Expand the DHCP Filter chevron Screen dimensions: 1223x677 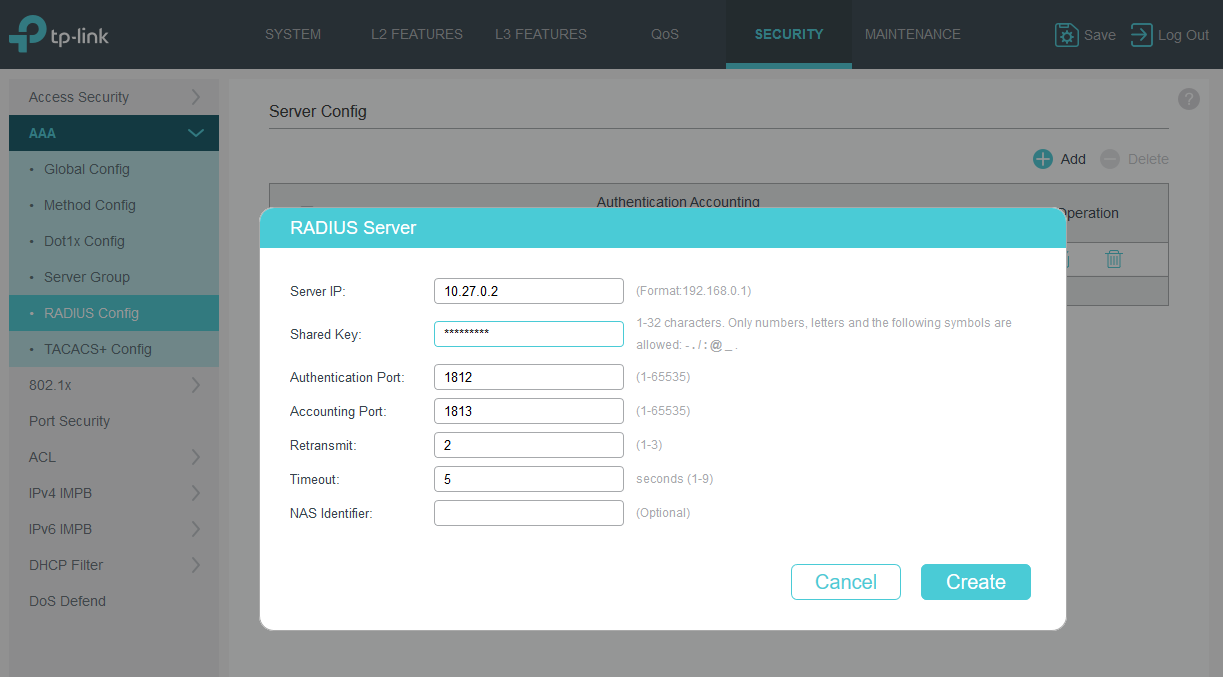[x=195, y=565]
